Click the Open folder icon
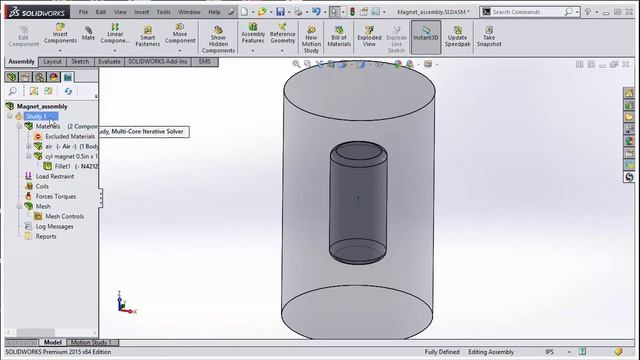 262,12
